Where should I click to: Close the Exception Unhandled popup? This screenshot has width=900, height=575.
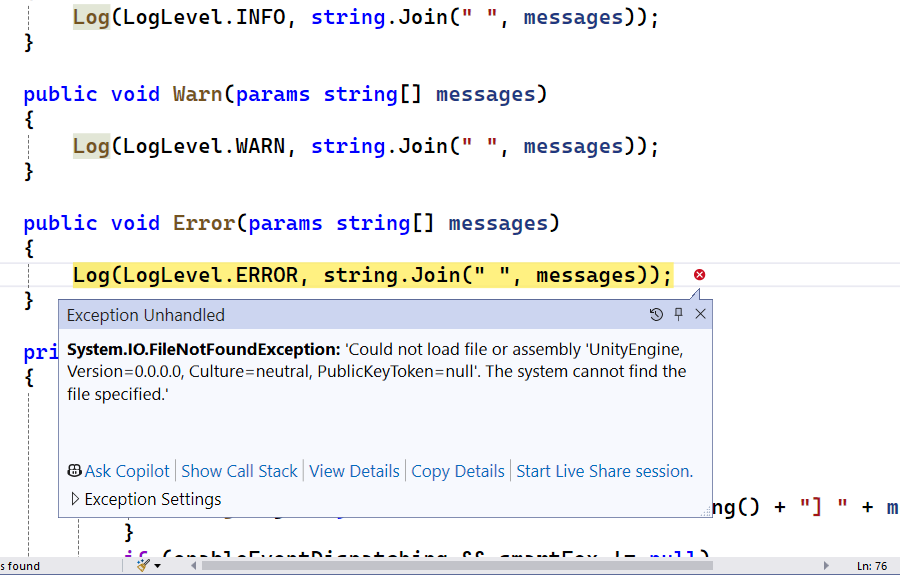click(700, 315)
